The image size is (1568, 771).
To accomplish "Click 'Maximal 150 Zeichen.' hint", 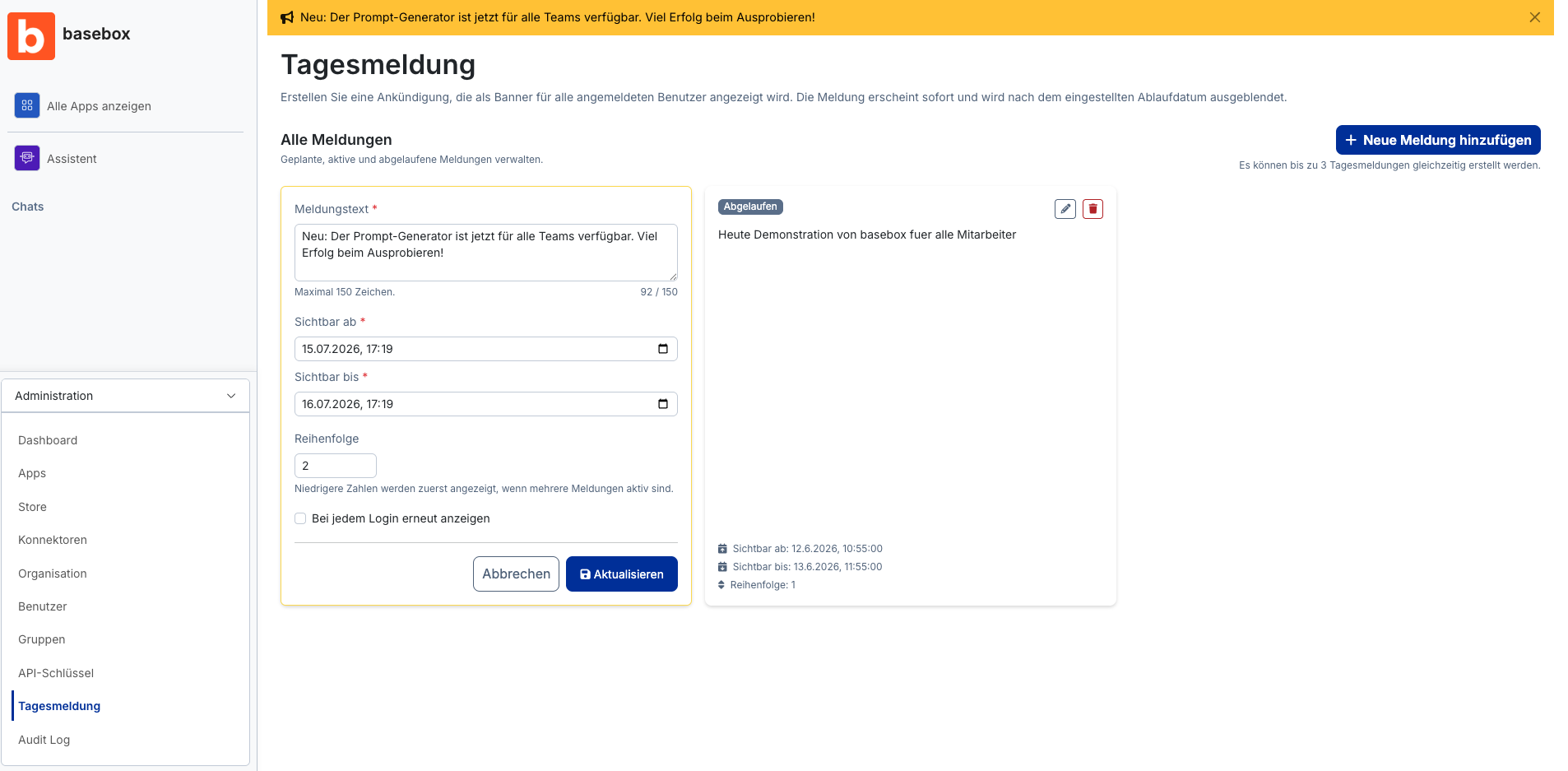I will 345,292.
